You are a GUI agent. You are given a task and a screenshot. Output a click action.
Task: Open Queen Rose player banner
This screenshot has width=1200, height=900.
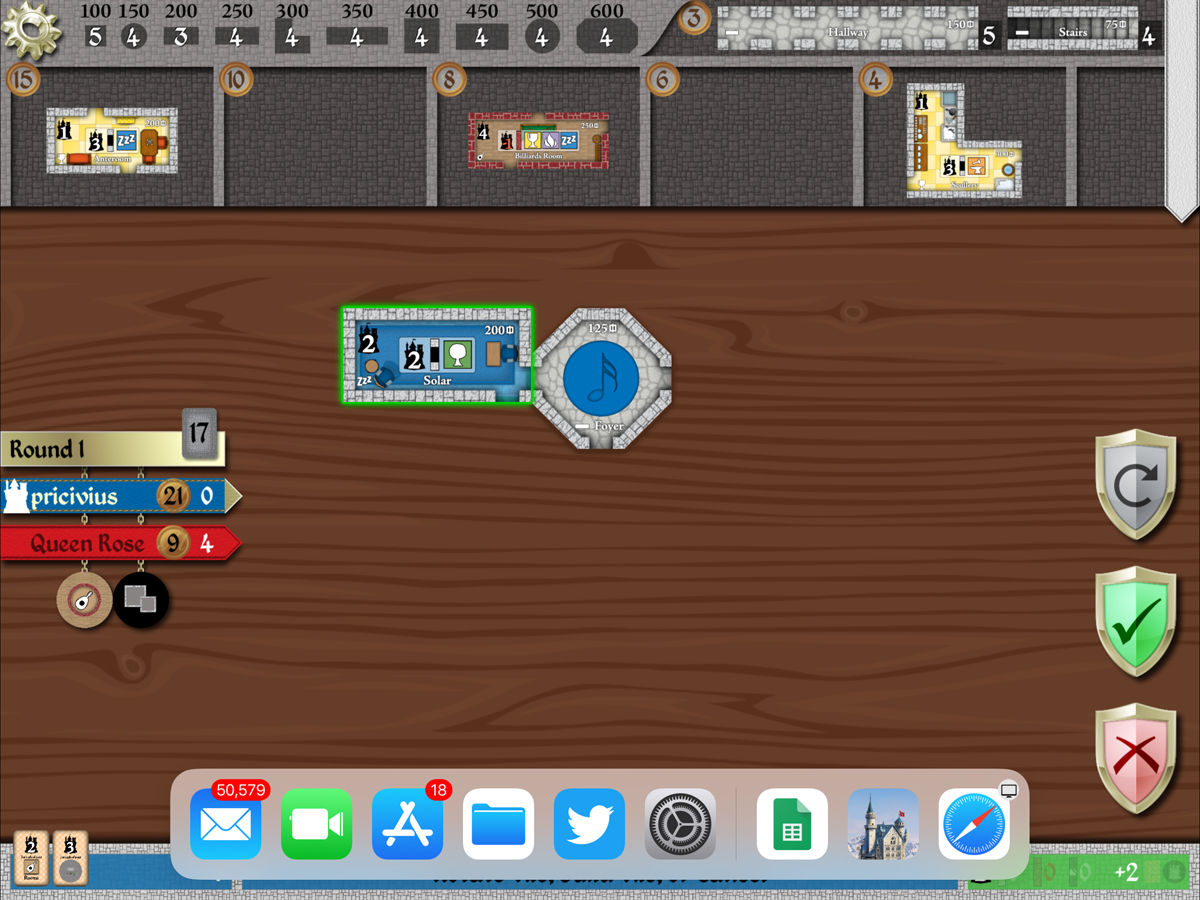pyautogui.click(x=120, y=544)
